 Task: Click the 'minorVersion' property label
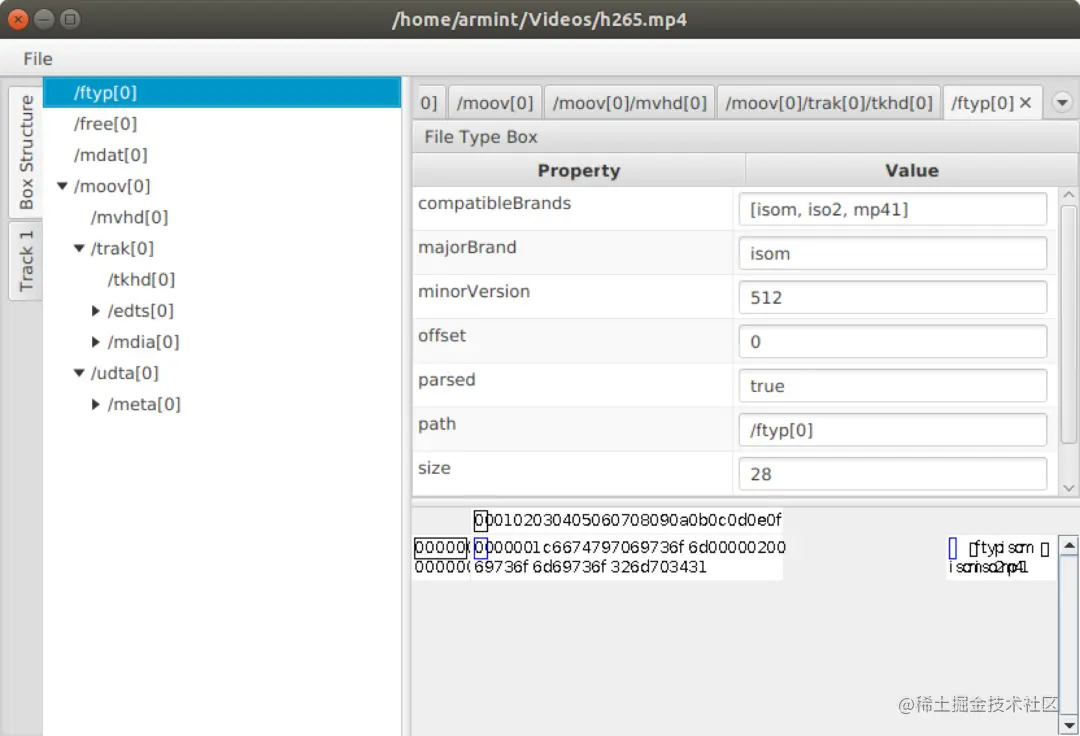tap(474, 291)
